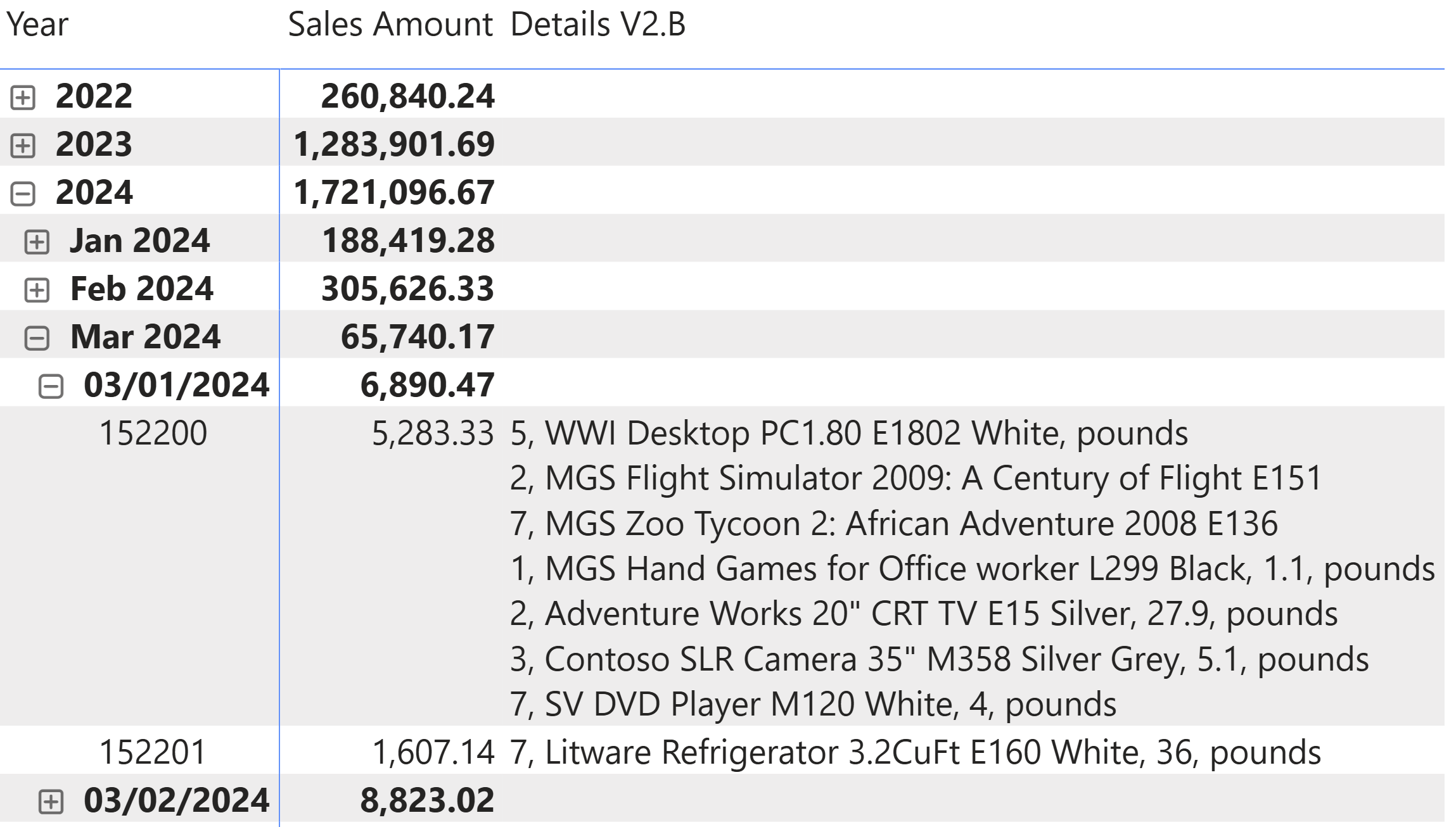Sort by the Sales Amount column header
Image resolution: width=1456 pixels, height=827 pixels.
click(390, 25)
